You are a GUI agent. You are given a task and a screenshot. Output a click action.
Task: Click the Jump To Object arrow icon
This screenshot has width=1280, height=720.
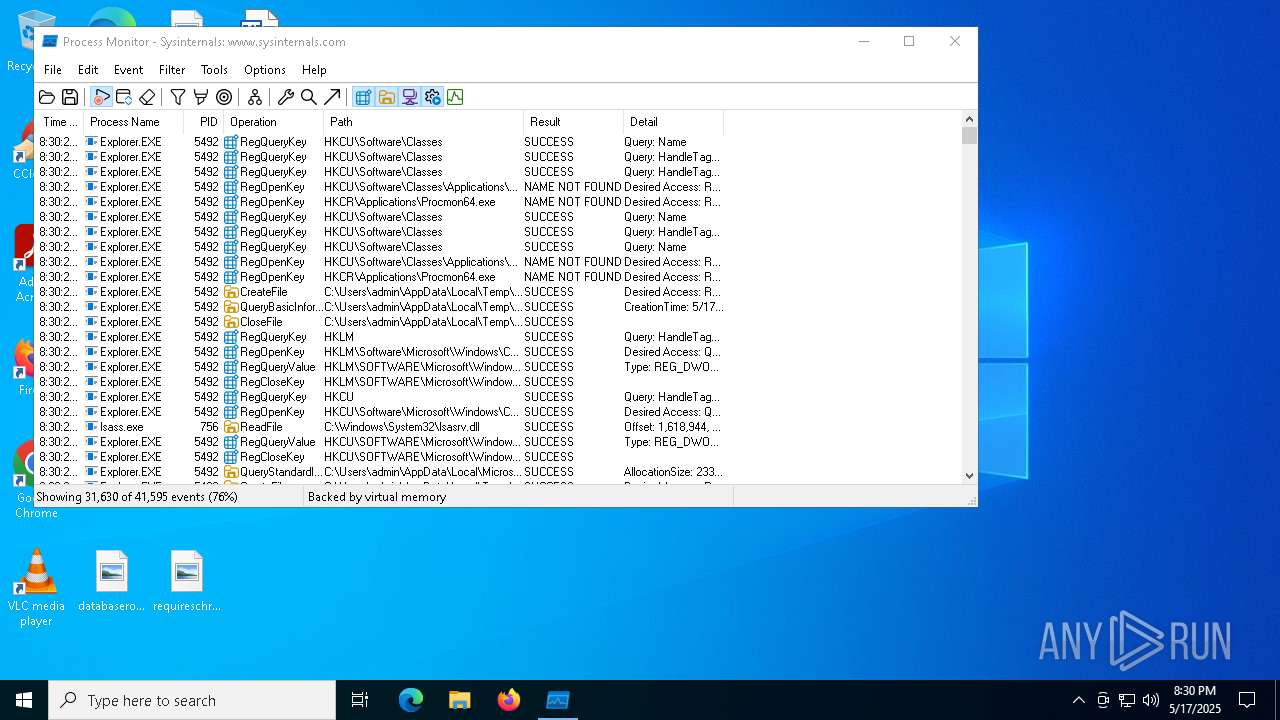click(x=332, y=97)
